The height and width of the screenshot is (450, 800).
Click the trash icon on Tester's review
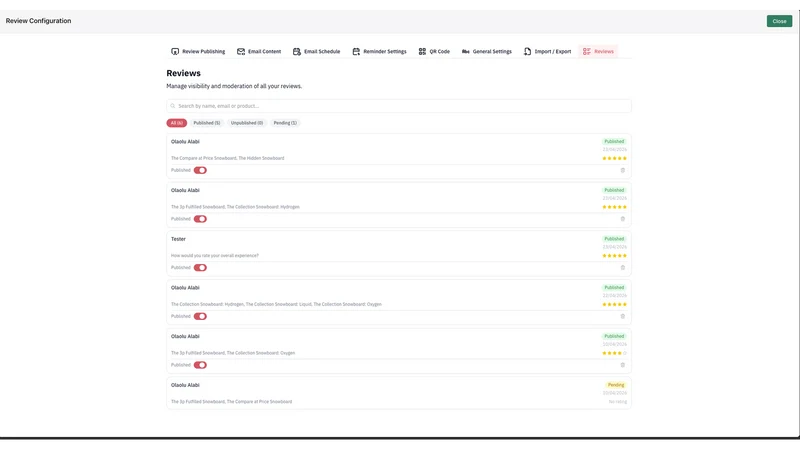622,268
